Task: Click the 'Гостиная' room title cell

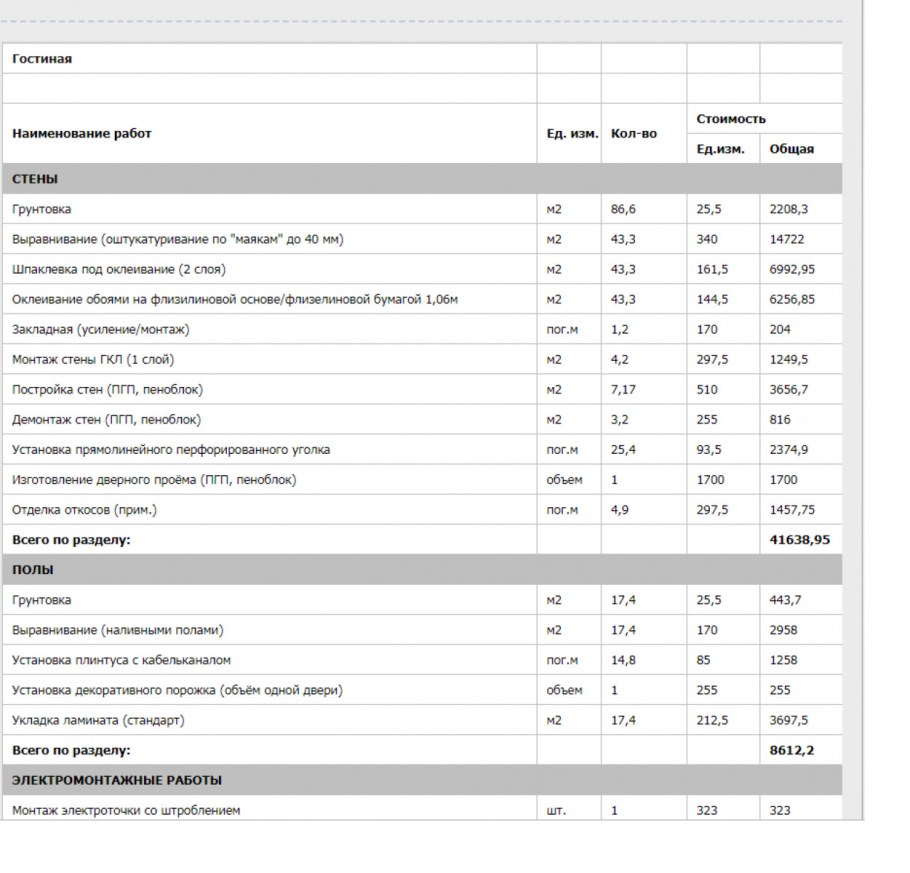Action: click(x=42, y=59)
